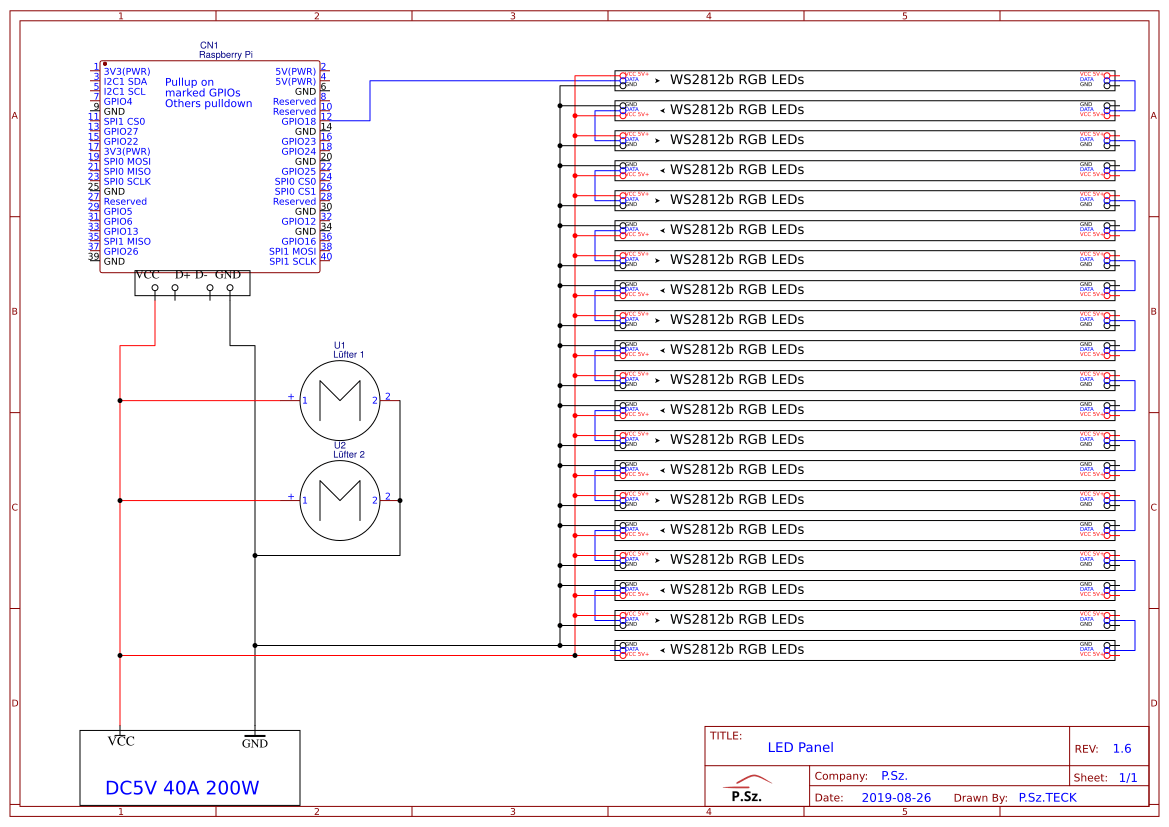Click the LED Panel title text
The width and height of the screenshot is (1169, 827).
pyautogui.click(x=801, y=747)
